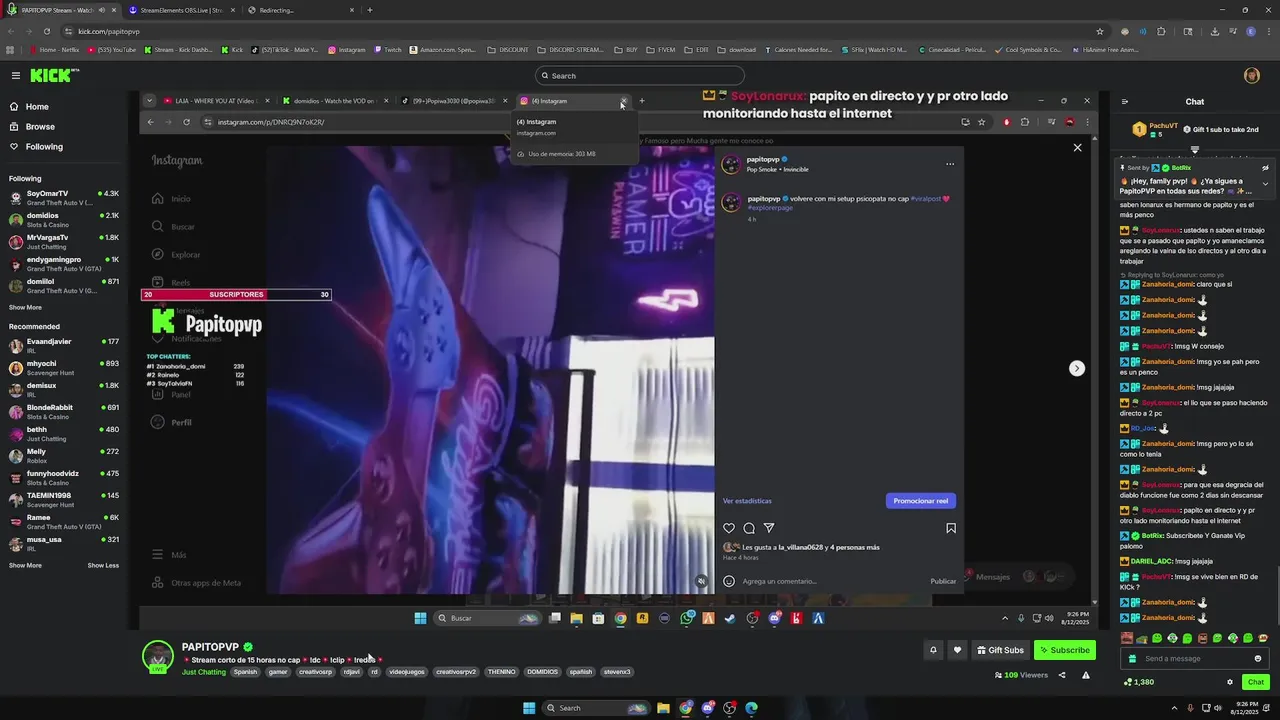This screenshot has width=1280, height=720.
Task: Open Instagram bookmark
Action: coord(346,50)
